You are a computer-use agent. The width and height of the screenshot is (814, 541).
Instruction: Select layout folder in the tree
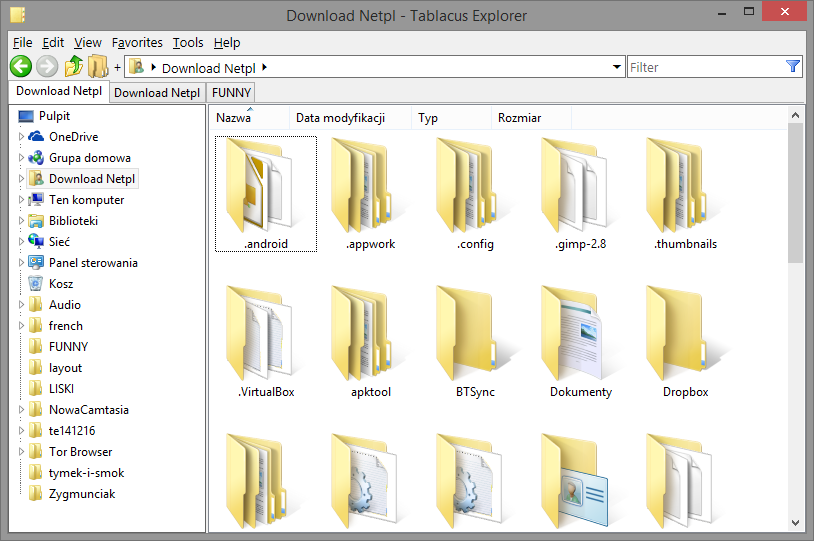point(65,368)
